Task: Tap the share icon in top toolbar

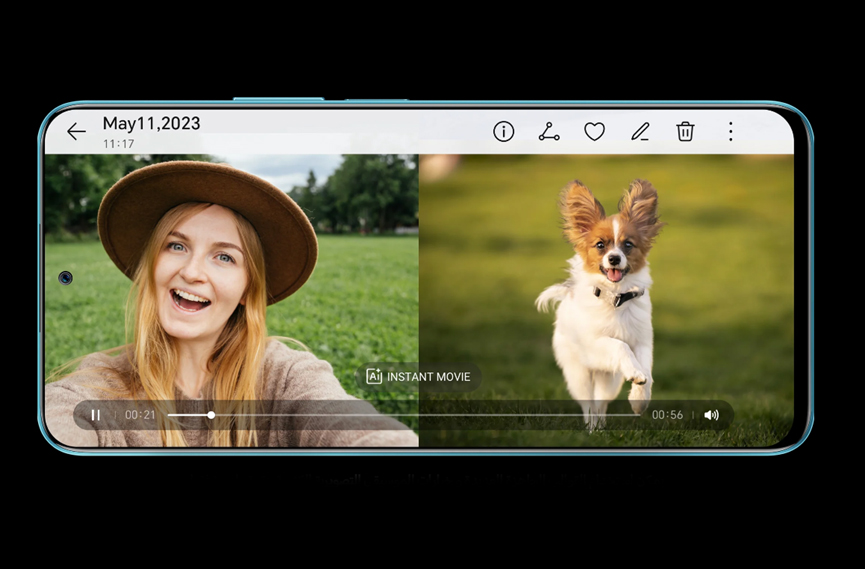Action: pos(549,132)
